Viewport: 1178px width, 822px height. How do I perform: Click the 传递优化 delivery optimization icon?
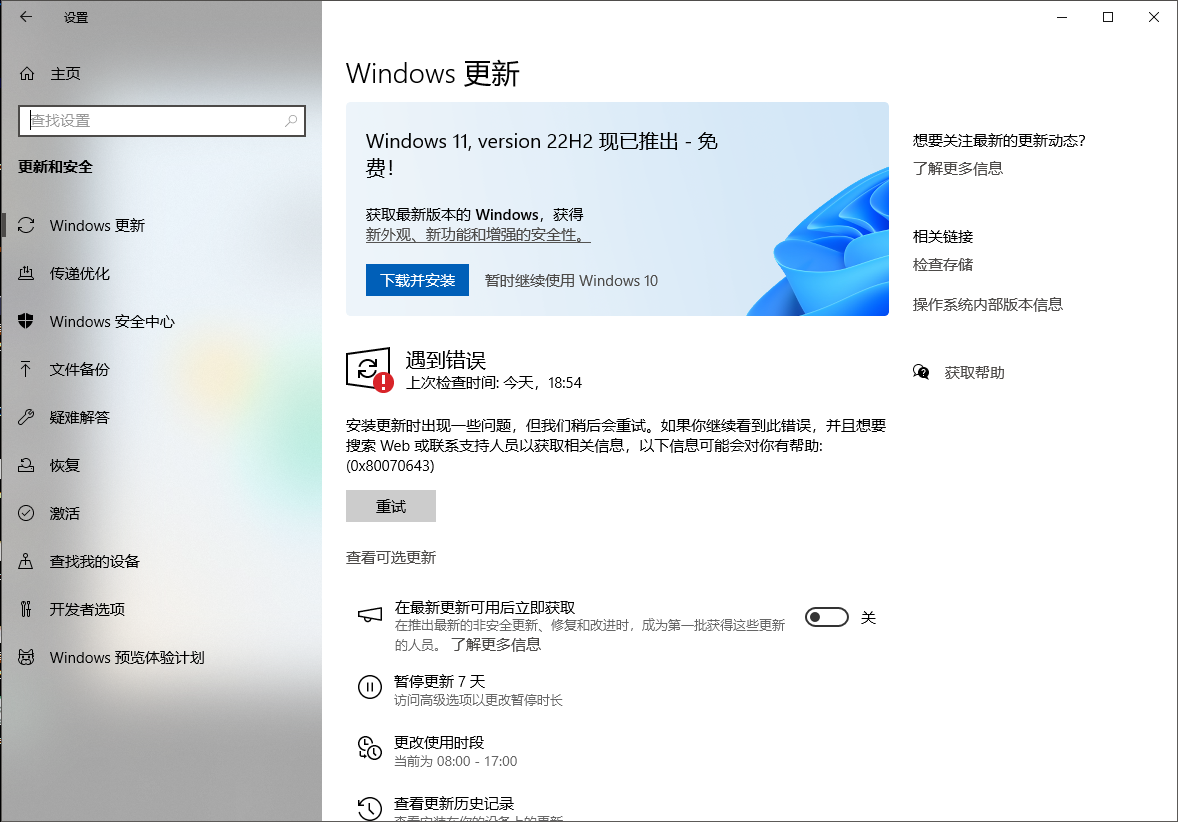coord(27,274)
